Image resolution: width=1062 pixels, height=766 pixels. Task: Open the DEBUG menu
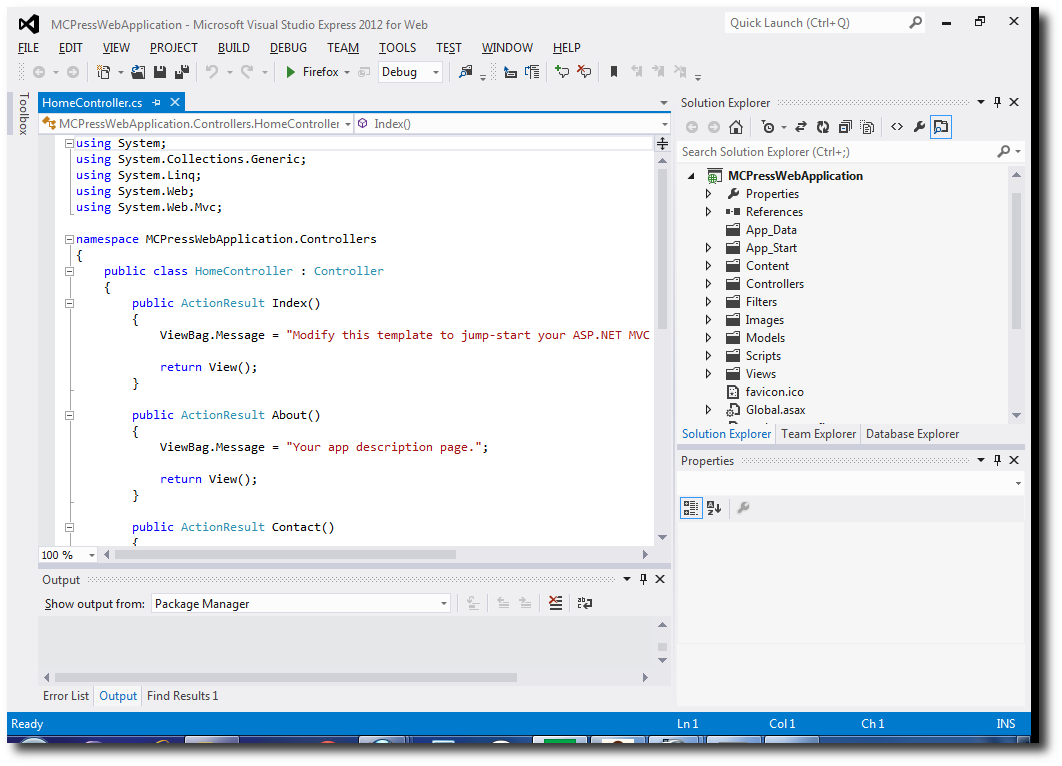(288, 47)
